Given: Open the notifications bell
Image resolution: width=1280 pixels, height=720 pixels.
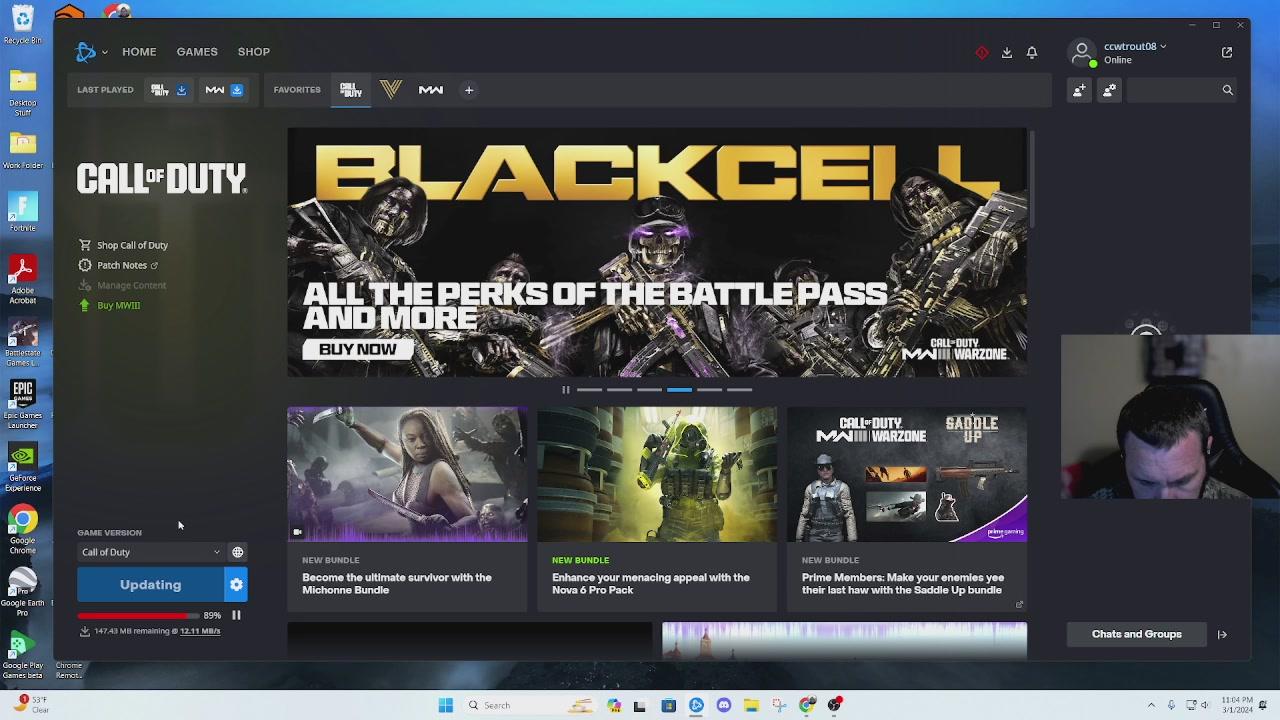Looking at the screenshot, I should (x=1032, y=52).
